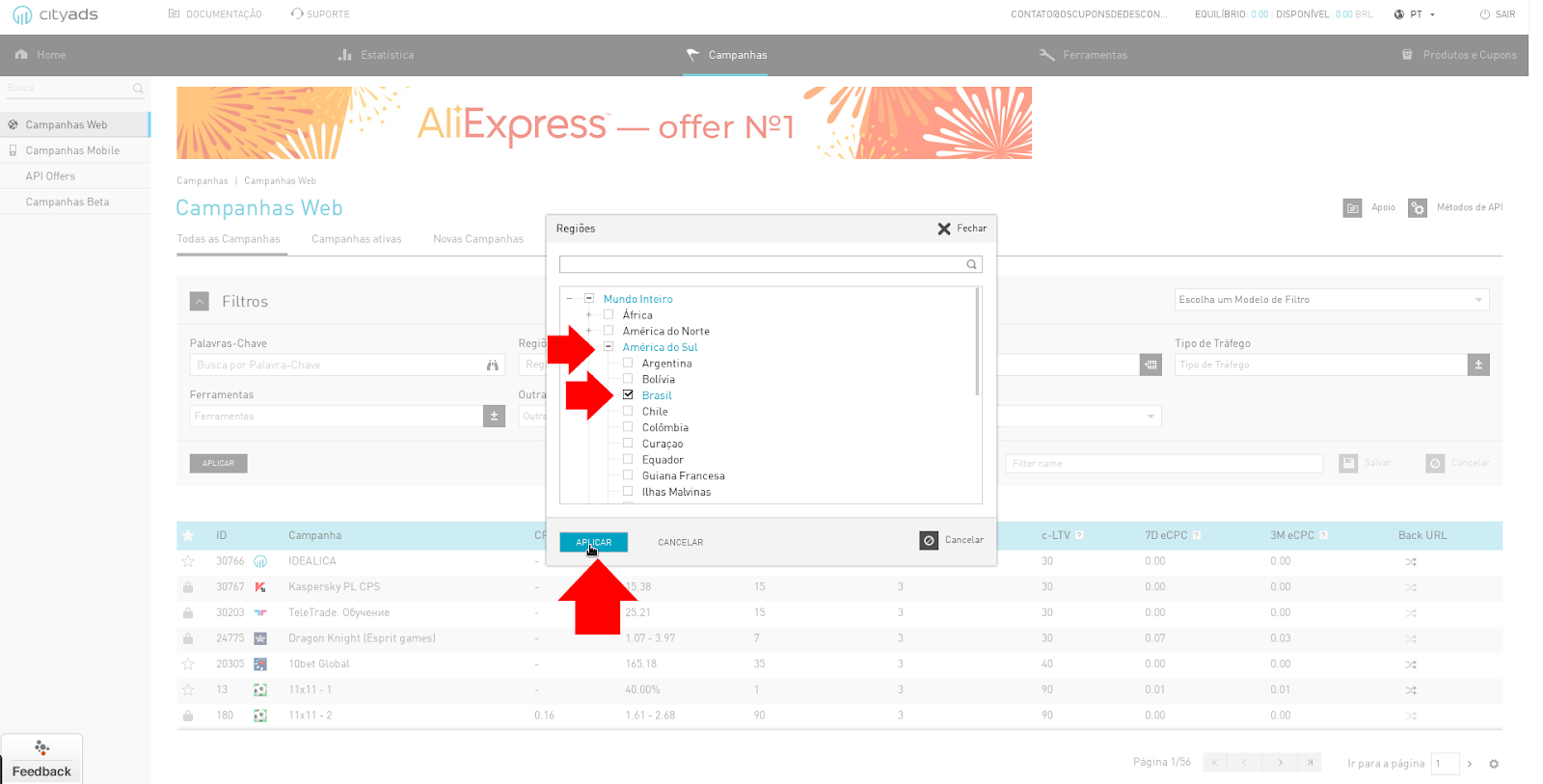Click the Salvar disk icon
This screenshot has width=1543, height=784.
coord(1348,464)
